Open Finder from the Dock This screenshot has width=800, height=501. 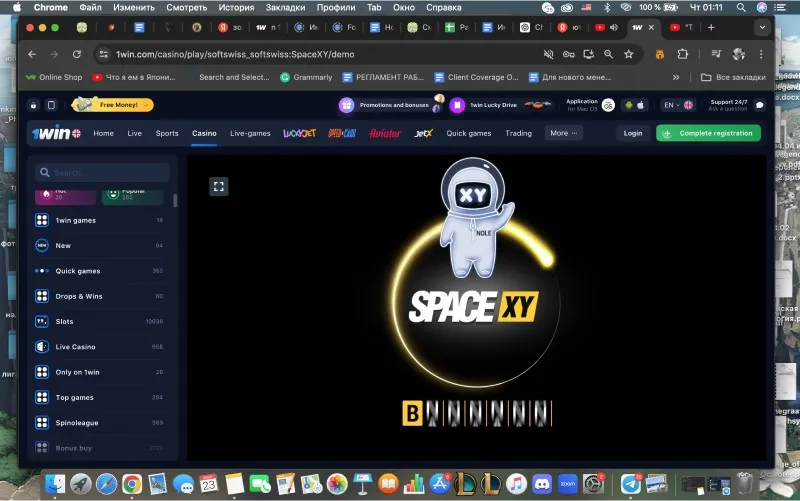[x=55, y=484]
